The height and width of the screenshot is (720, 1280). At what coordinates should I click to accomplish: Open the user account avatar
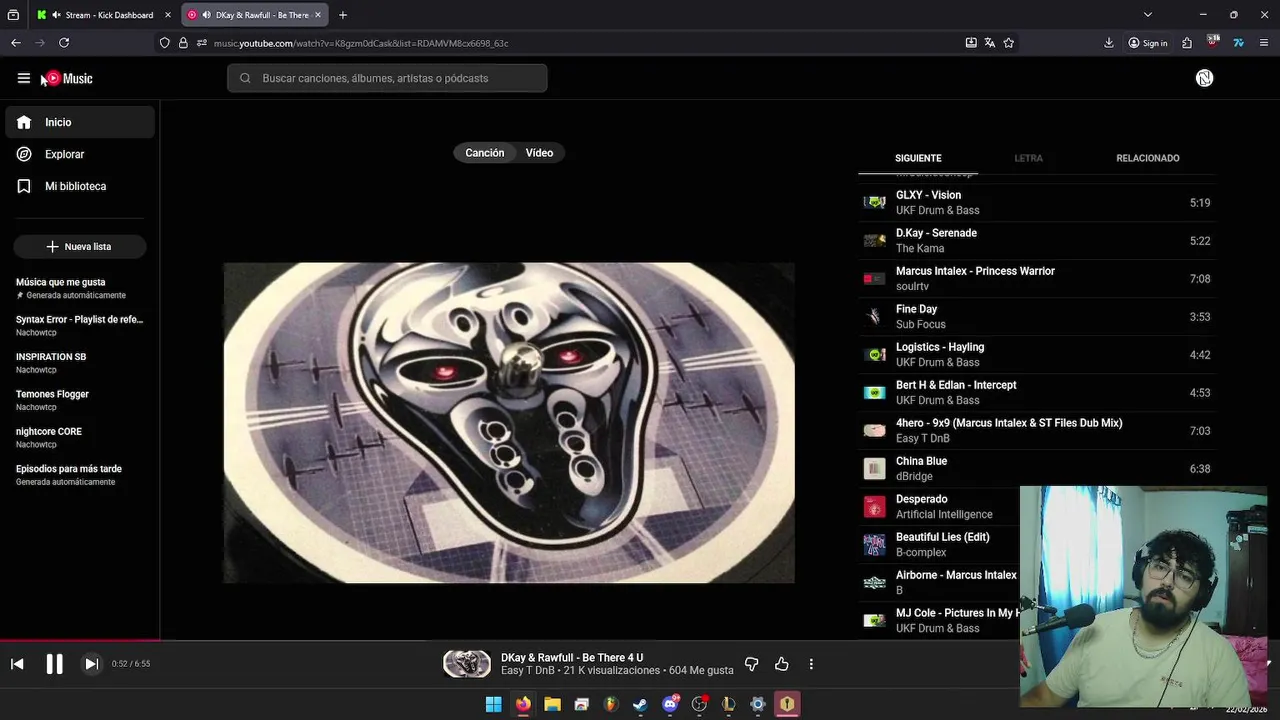[x=1204, y=78]
